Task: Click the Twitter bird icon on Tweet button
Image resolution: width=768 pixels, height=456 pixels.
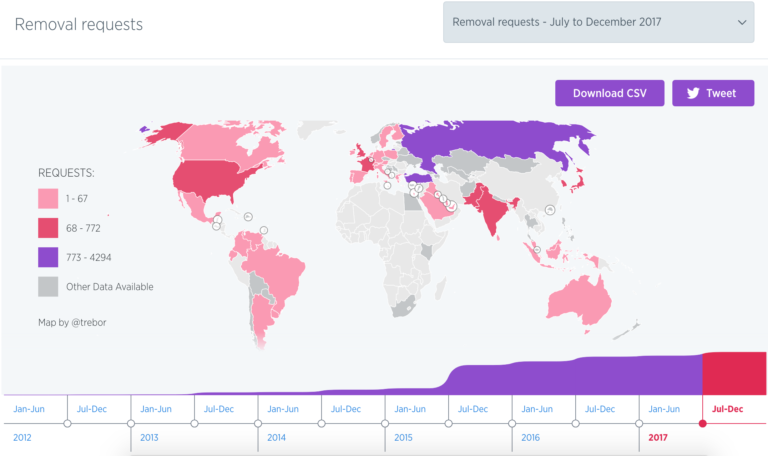Action: [x=693, y=93]
